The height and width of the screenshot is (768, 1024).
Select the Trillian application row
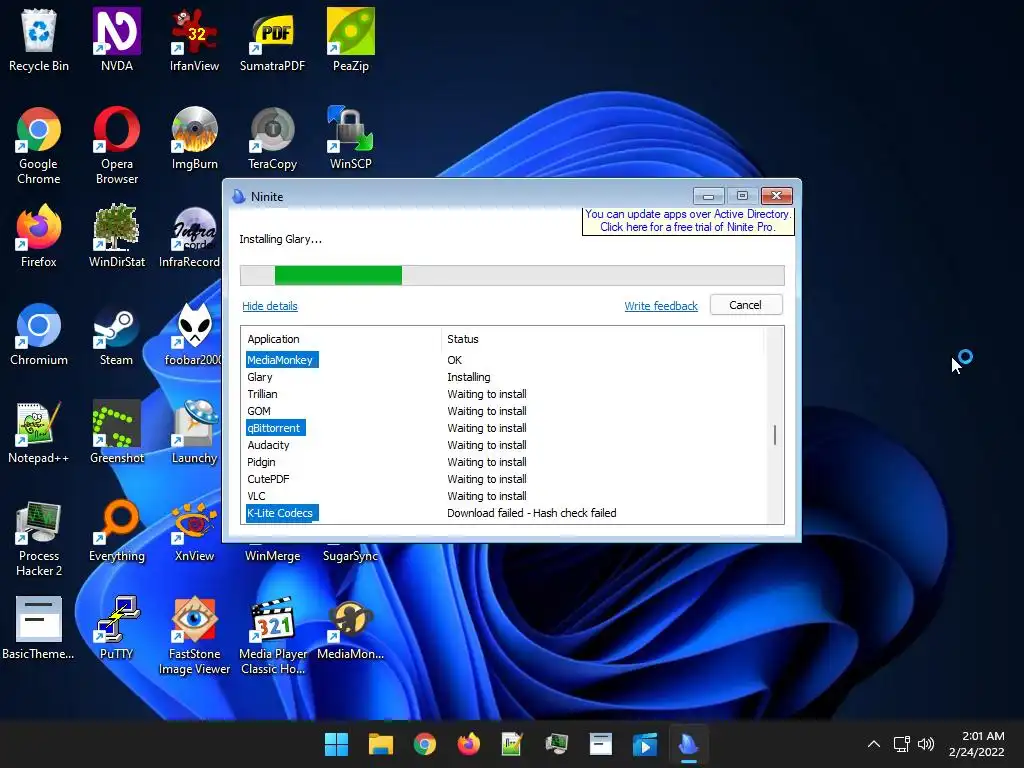tap(504, 394)
